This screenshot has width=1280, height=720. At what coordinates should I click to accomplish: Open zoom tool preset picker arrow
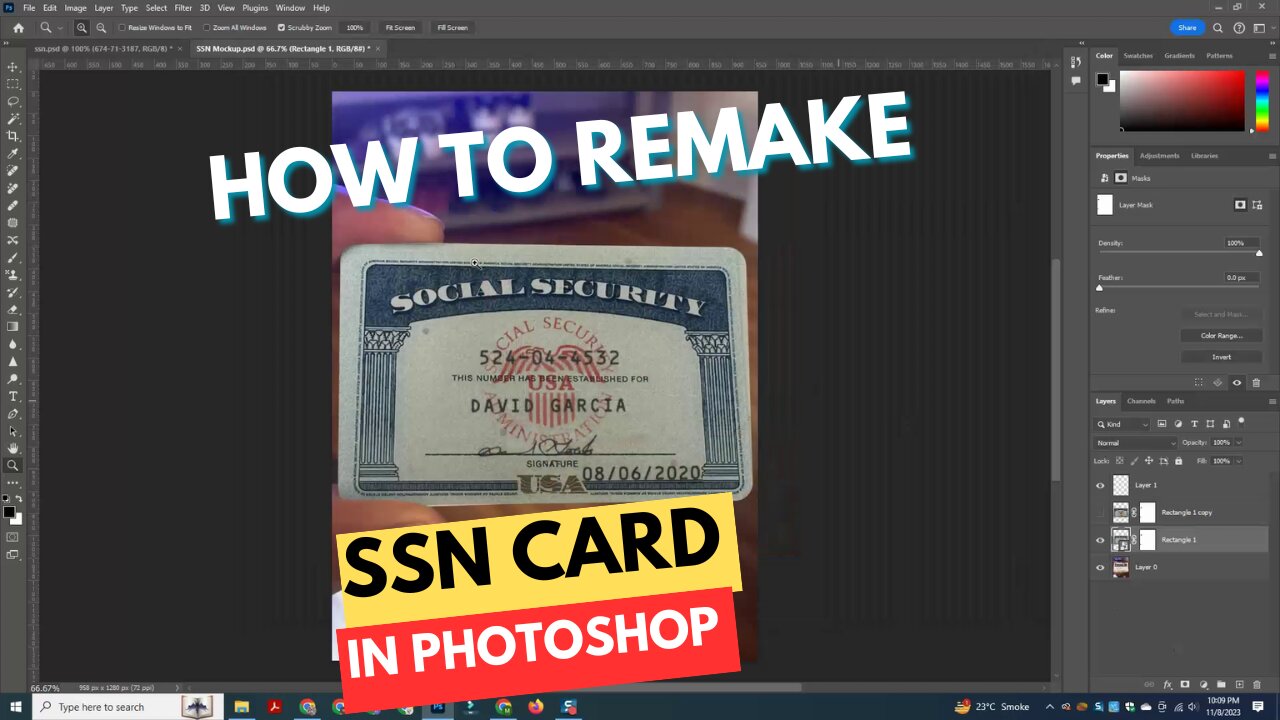pyautogui.click(x=60, y=28)
